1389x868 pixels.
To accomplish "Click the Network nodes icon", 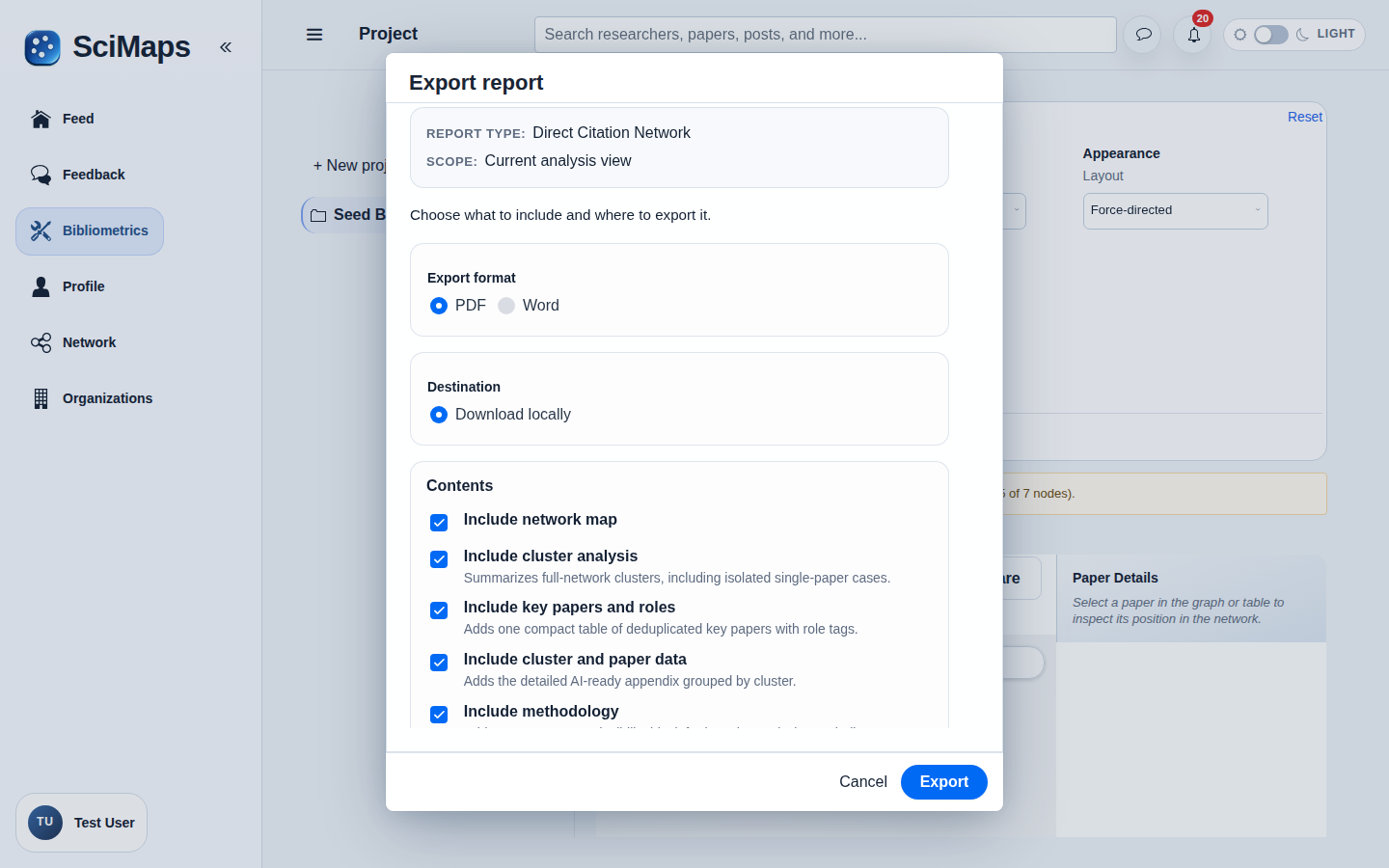I will [x=41, y=342].
